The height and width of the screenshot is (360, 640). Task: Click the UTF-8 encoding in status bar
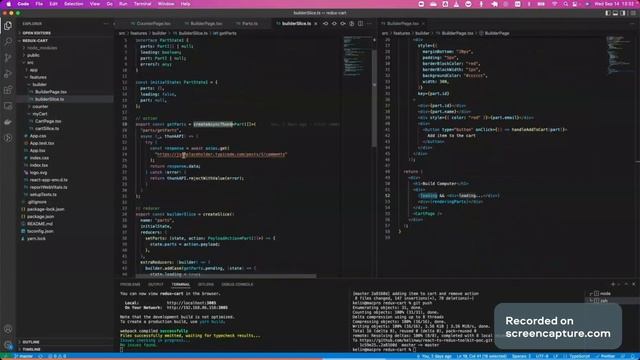542,356
